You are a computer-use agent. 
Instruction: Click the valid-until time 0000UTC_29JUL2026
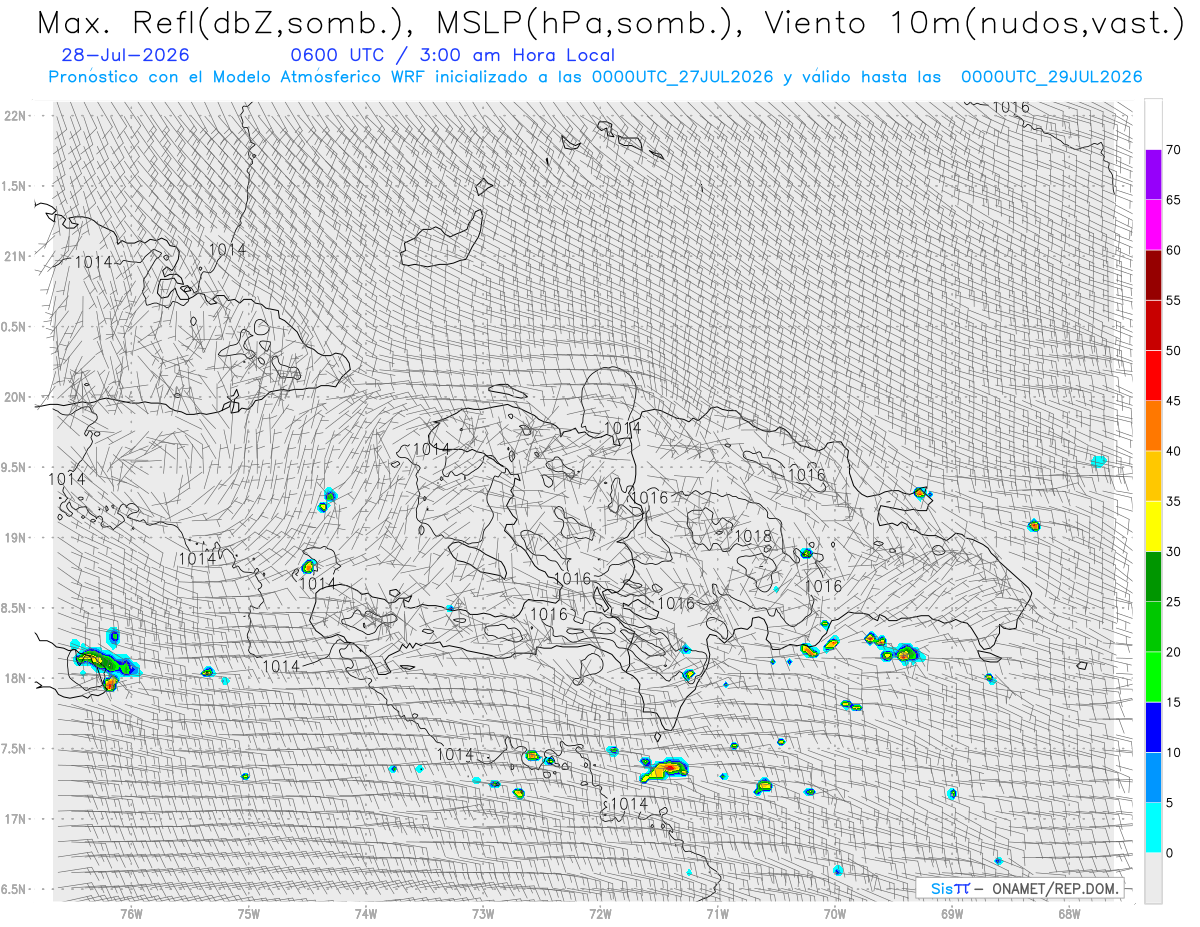click(1051, 77)
